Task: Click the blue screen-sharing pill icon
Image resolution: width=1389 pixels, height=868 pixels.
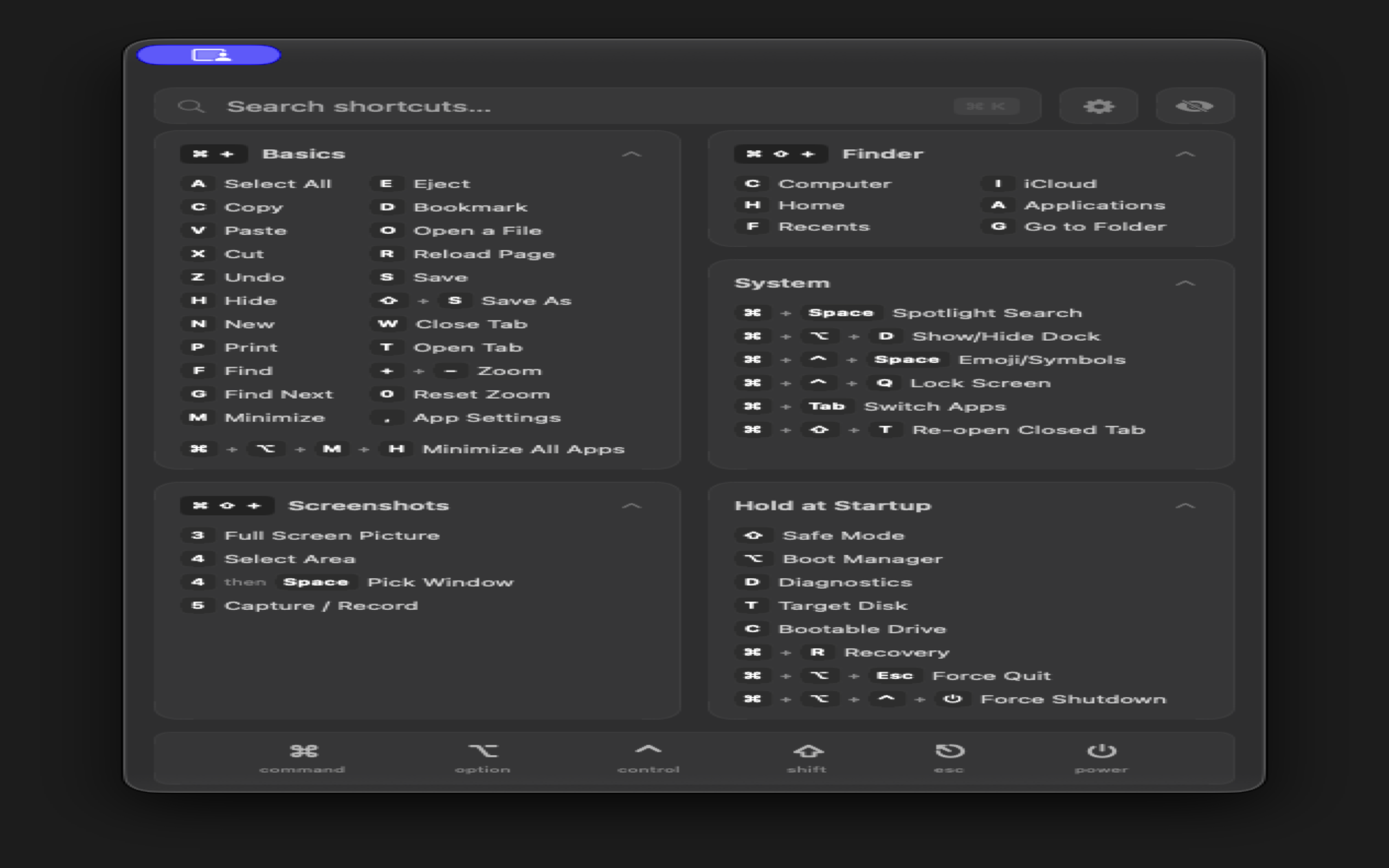Action: pyautogui.click(x=209, y=55)
